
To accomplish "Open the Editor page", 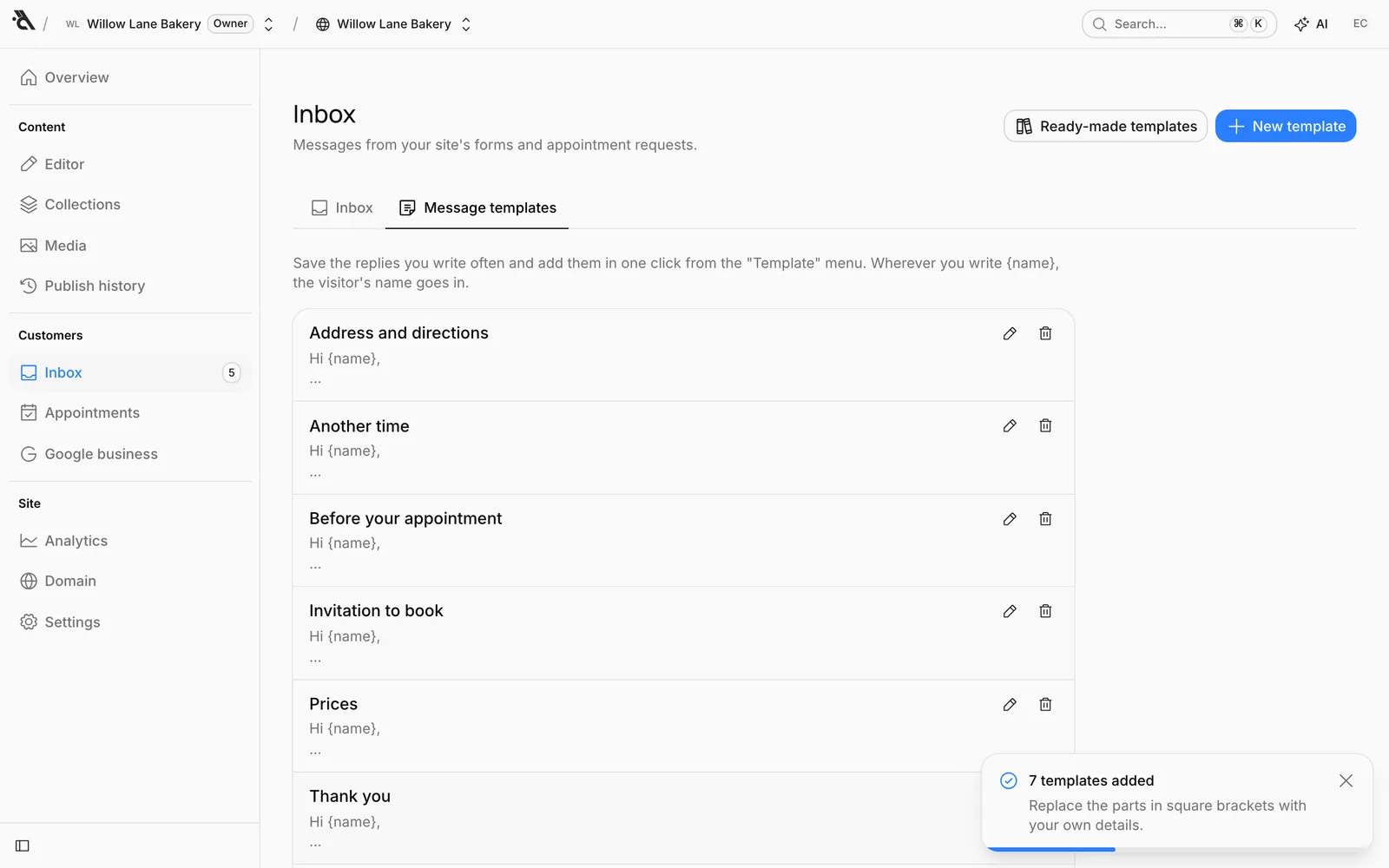I will click(130, 164).
